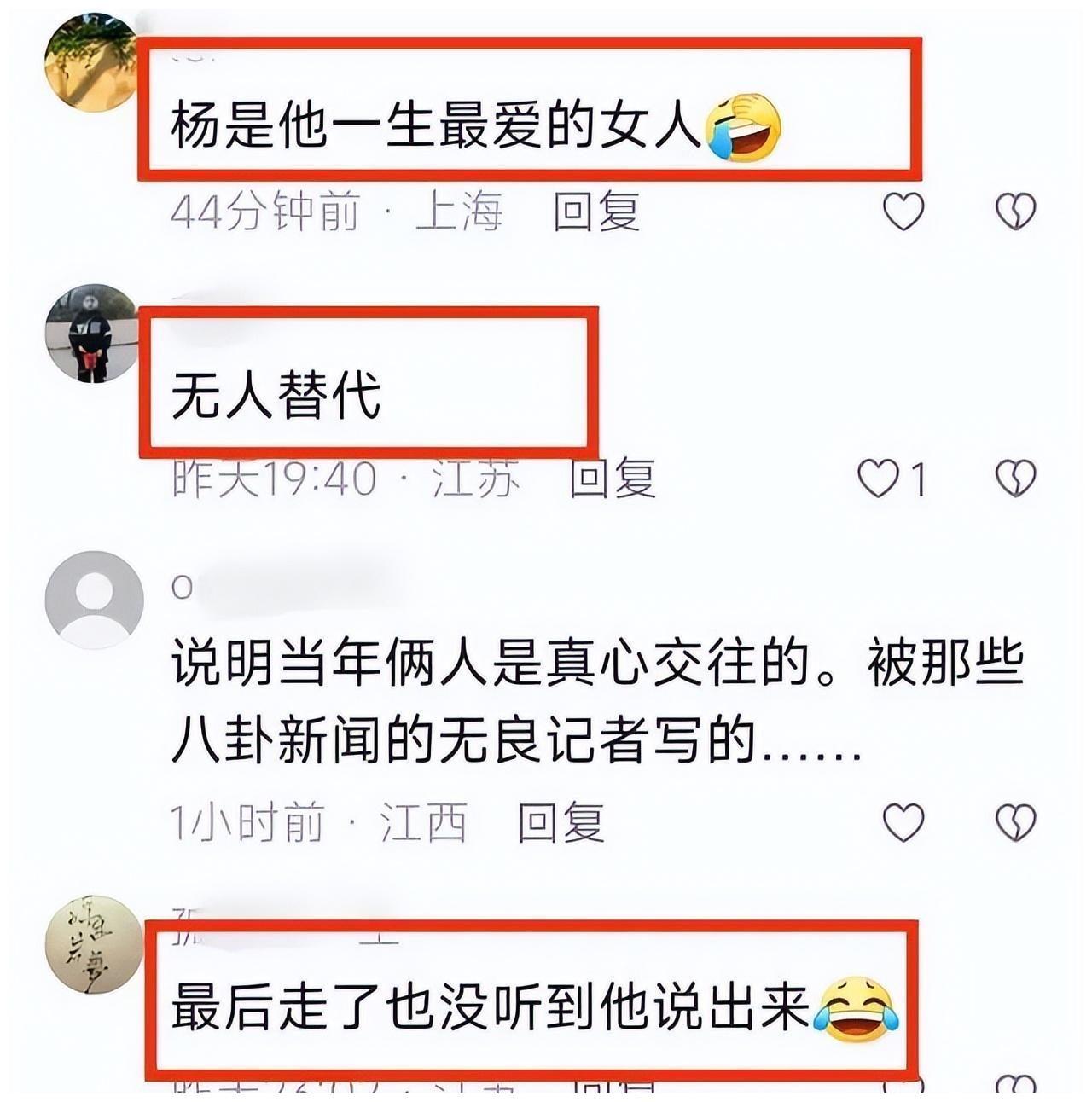The image size is (1092, 1102).
Task: Reply to the 44分钟前 上海 comment
Action: [595, 212]
